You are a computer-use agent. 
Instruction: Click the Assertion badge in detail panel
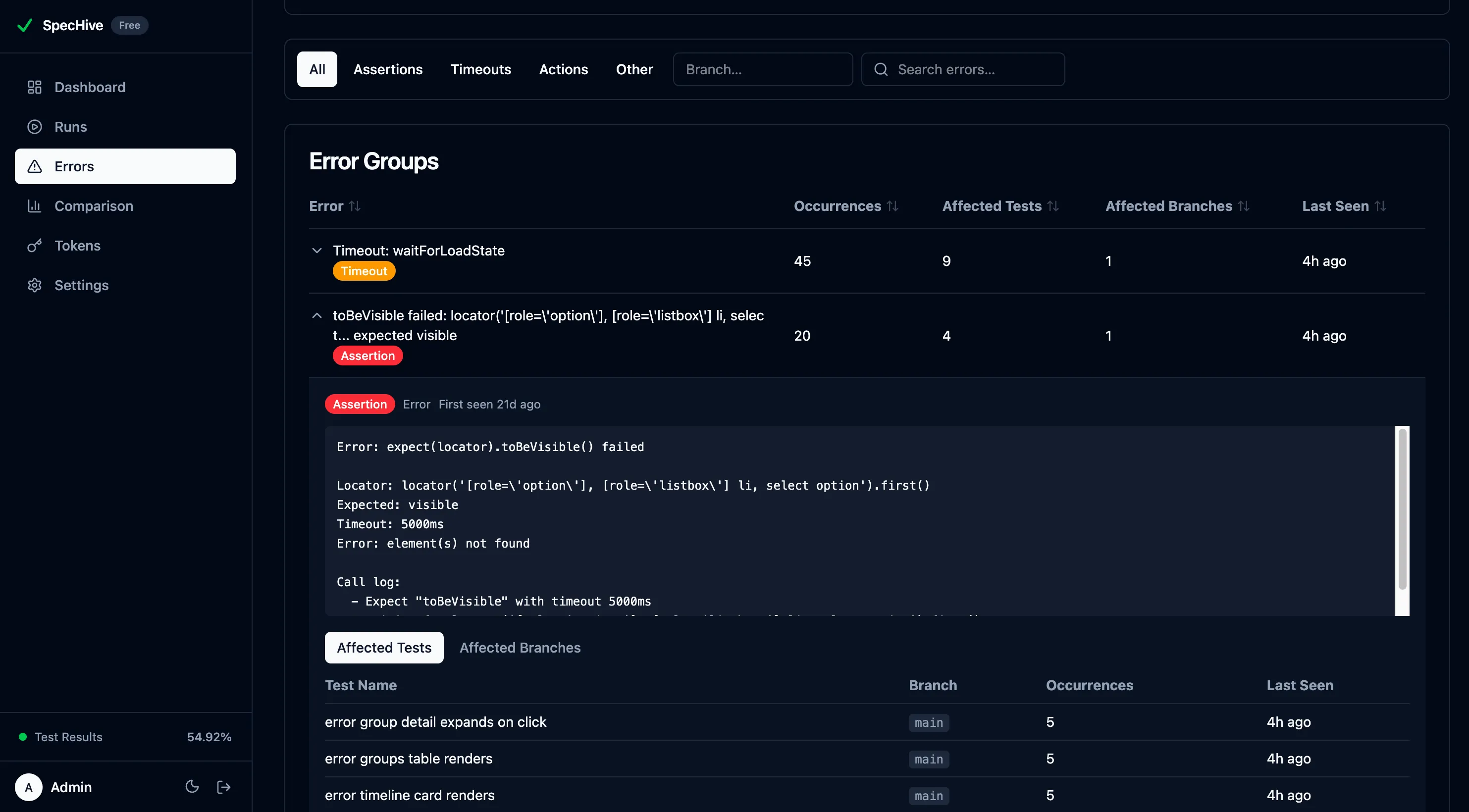pos(360,405)
